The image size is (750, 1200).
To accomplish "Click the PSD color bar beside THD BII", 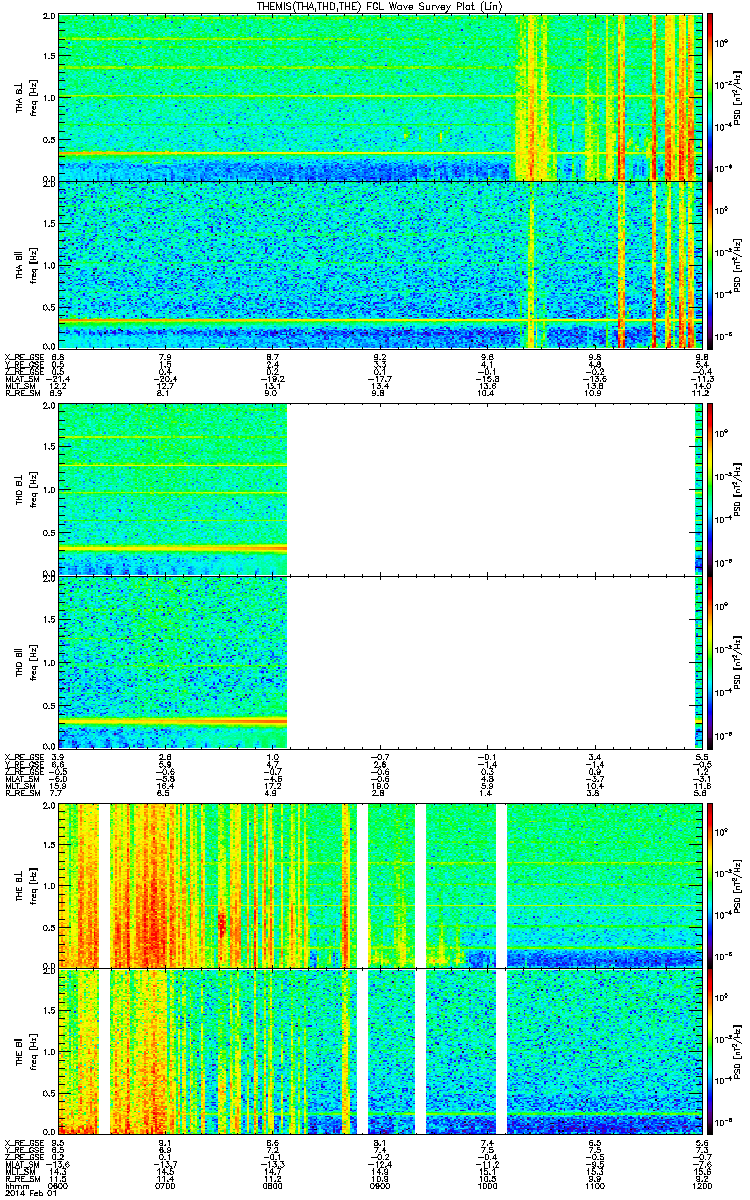I will click(711, 661).
